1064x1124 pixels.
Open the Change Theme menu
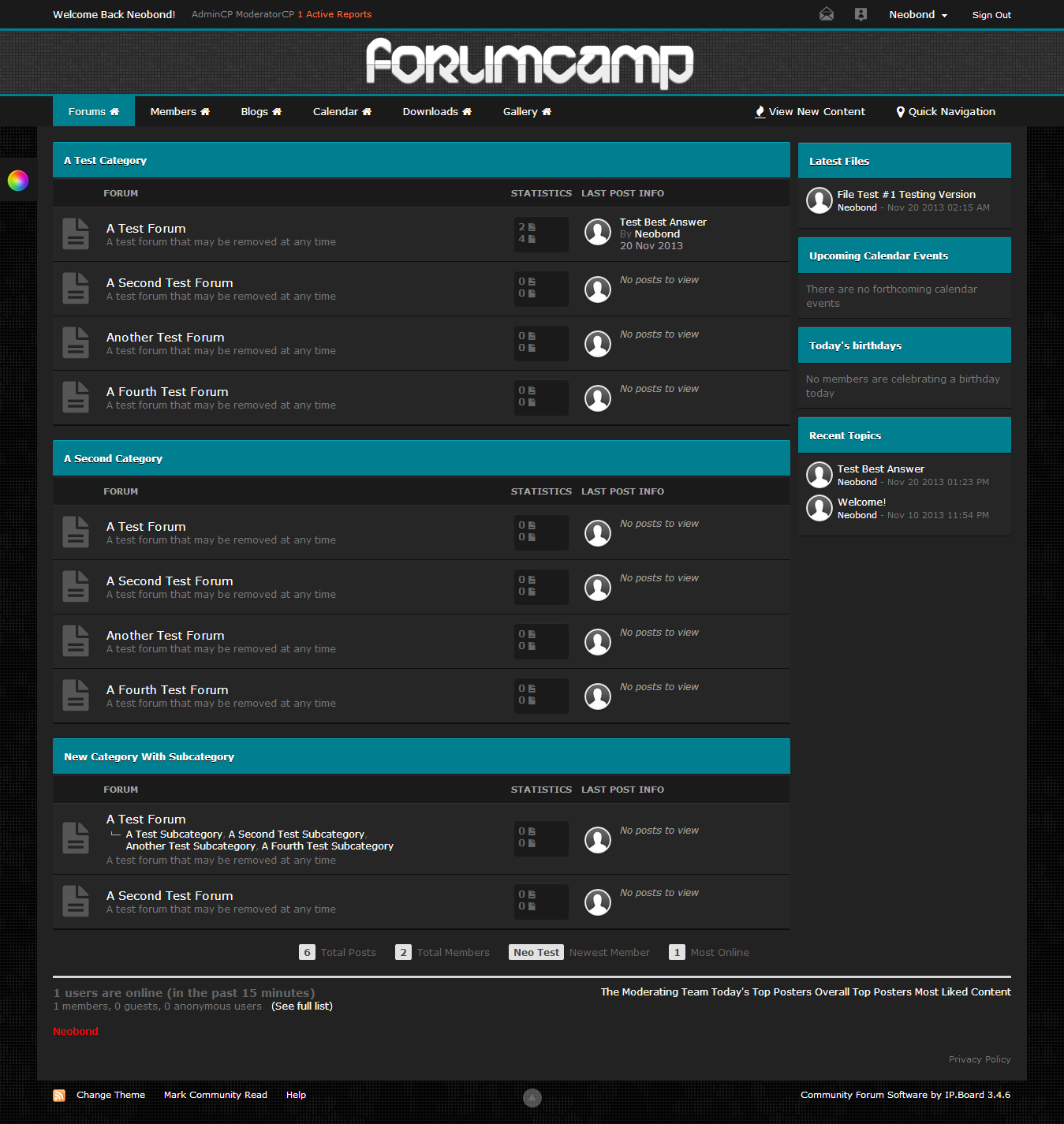click(x=110, y=1095)
